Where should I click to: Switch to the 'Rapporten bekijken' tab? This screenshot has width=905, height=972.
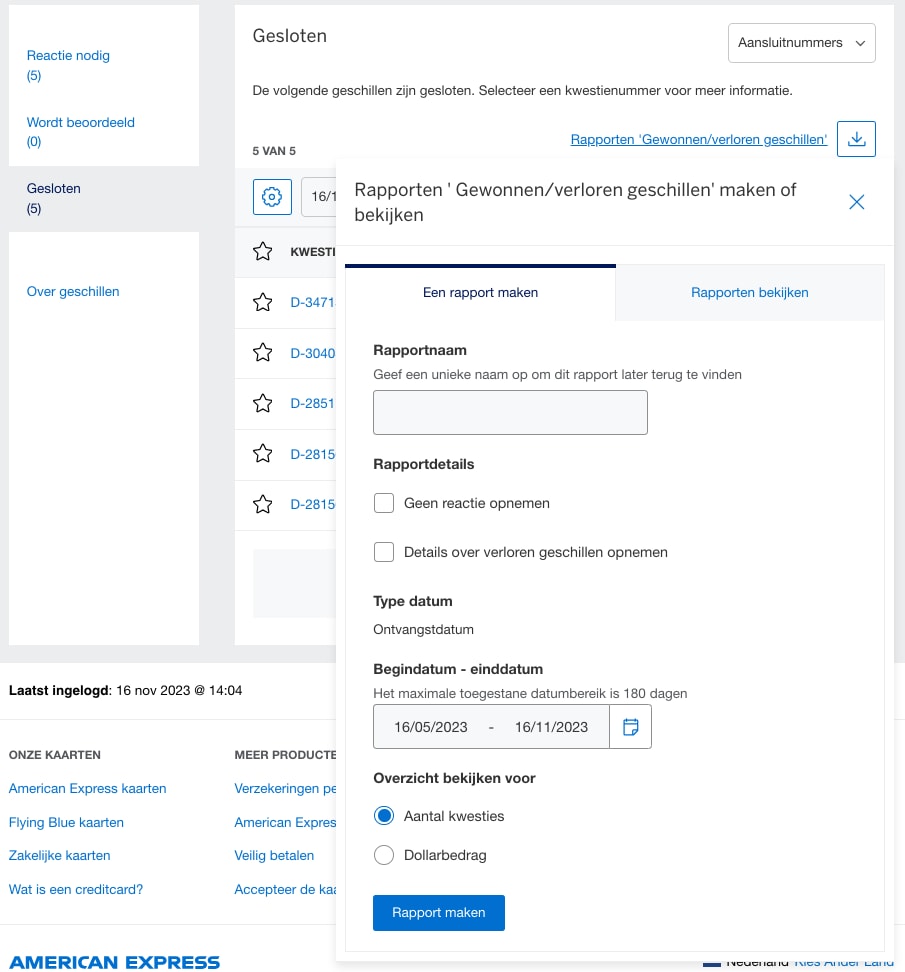click(749, 293)
